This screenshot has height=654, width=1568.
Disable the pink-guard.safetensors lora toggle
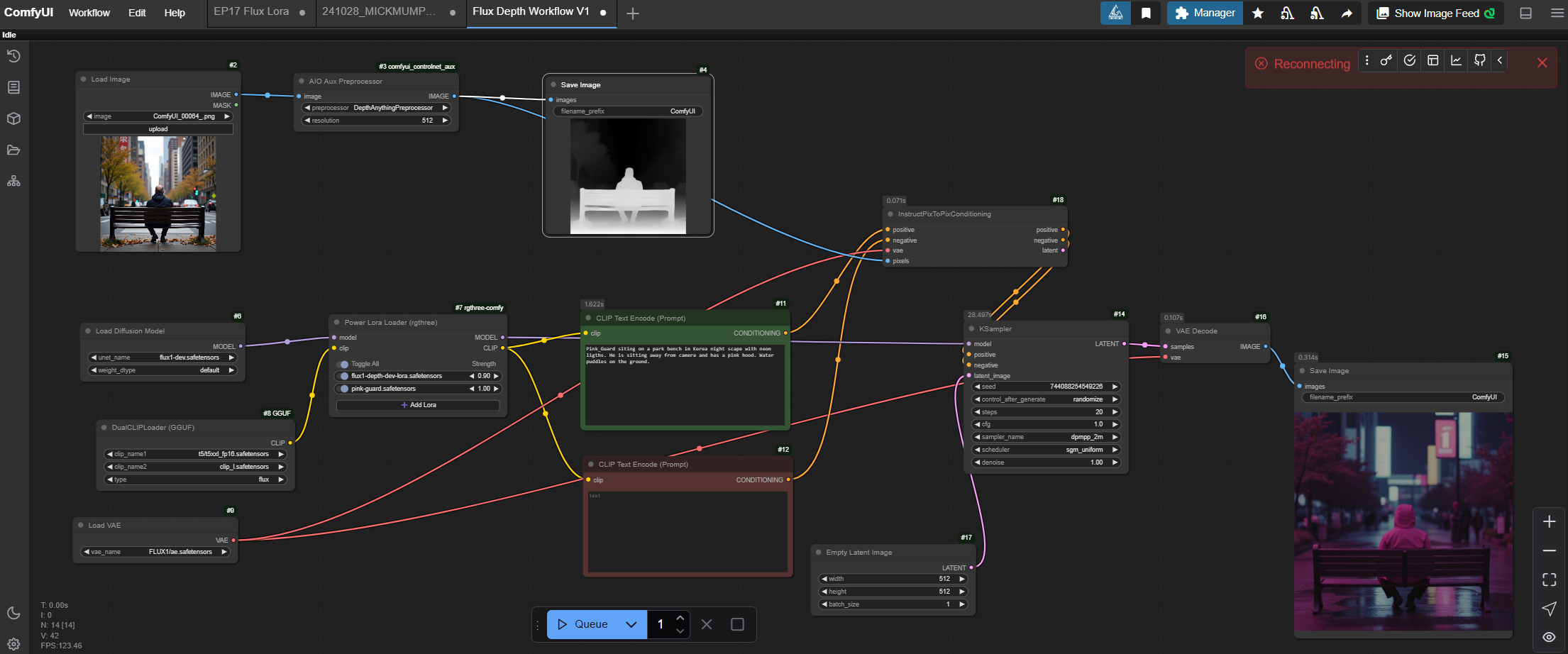[343, 388]
